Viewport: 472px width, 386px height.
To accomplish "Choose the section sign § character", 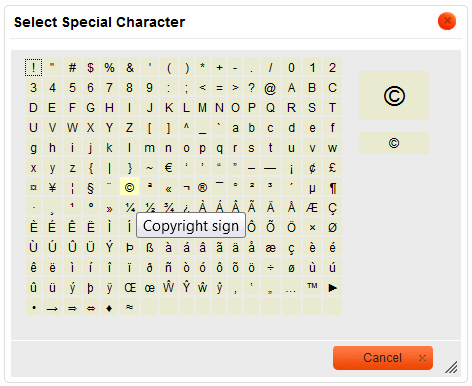I will point(90,188).
